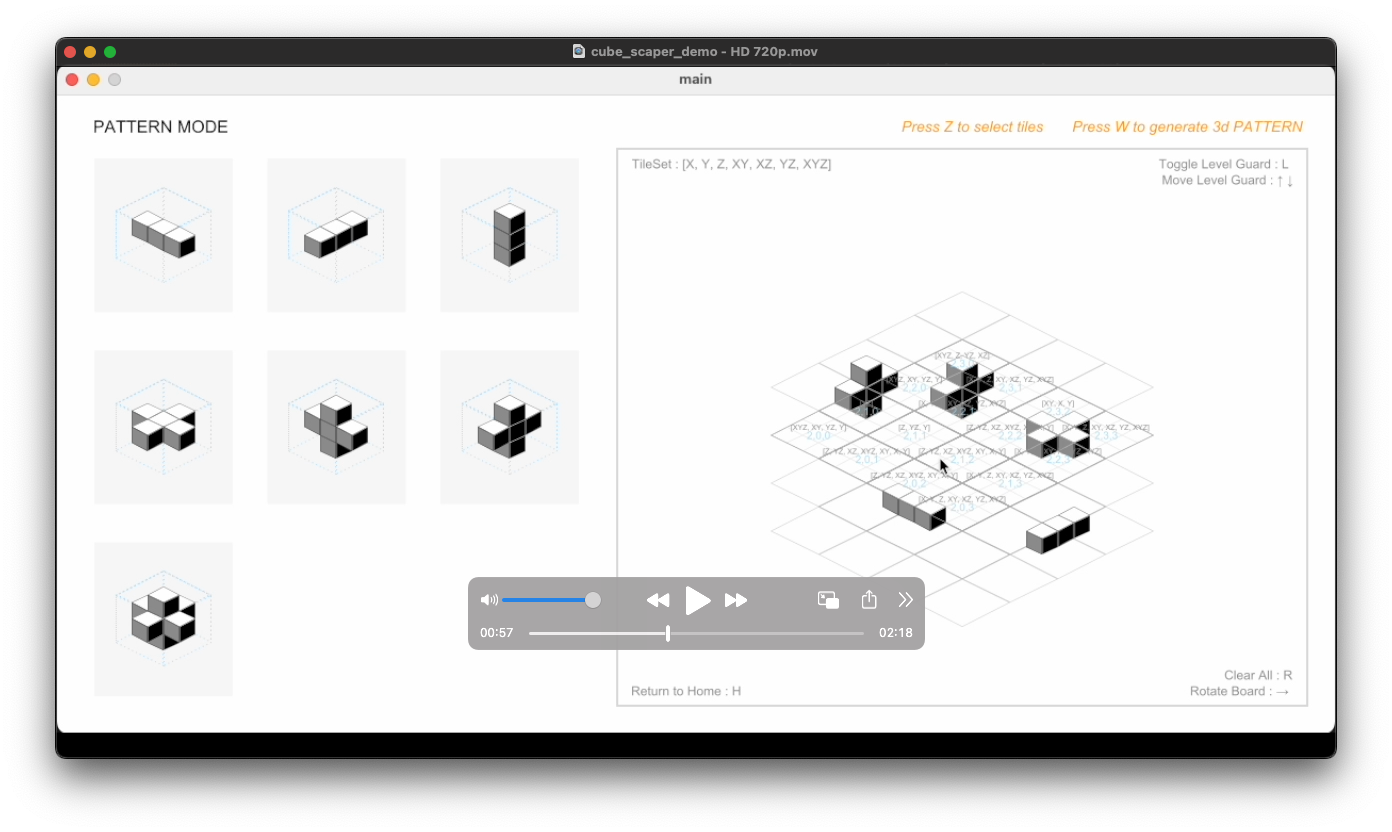Select the vertical three-cube column pattern tile
Screen dimensions: 1392x832
509,235
